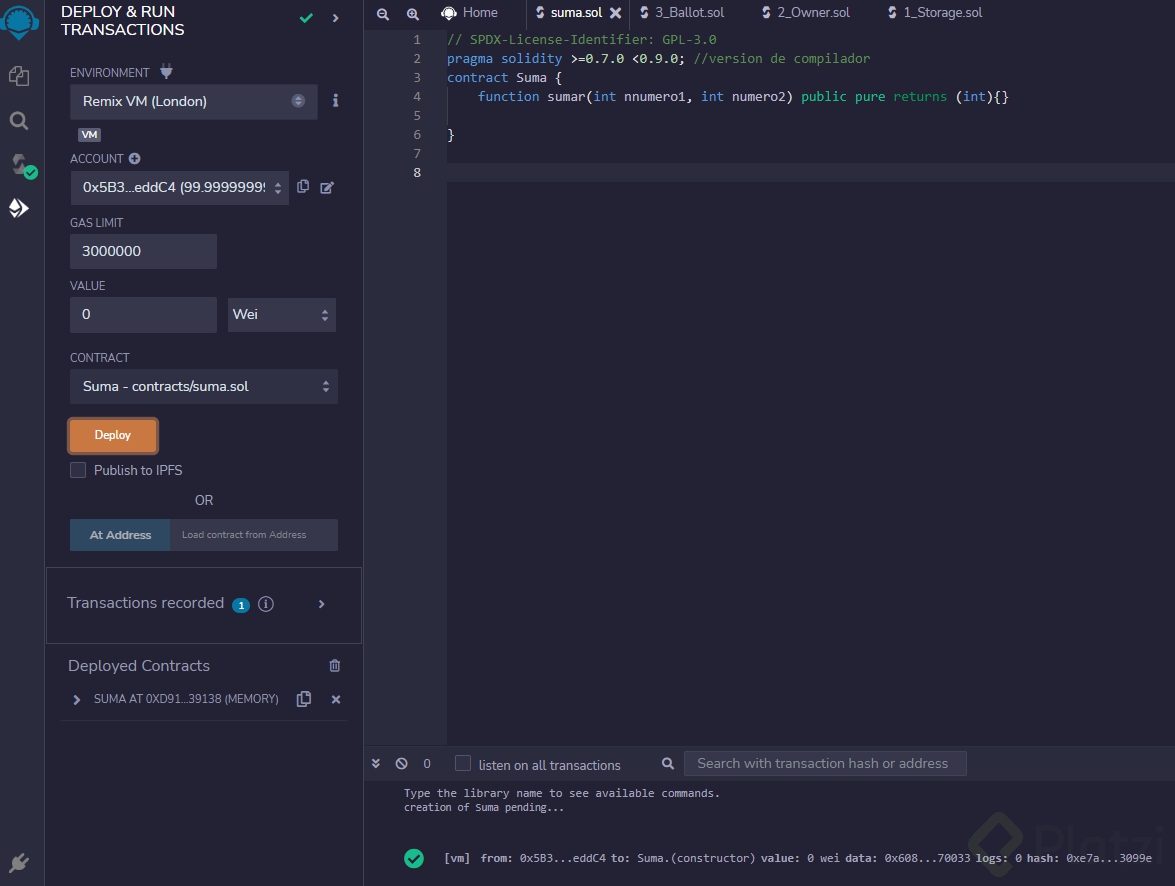The height and width of the screenshot is (886, 1175).
Task: Click the Transactions recorded count badge
Action: tap(241, 605)
